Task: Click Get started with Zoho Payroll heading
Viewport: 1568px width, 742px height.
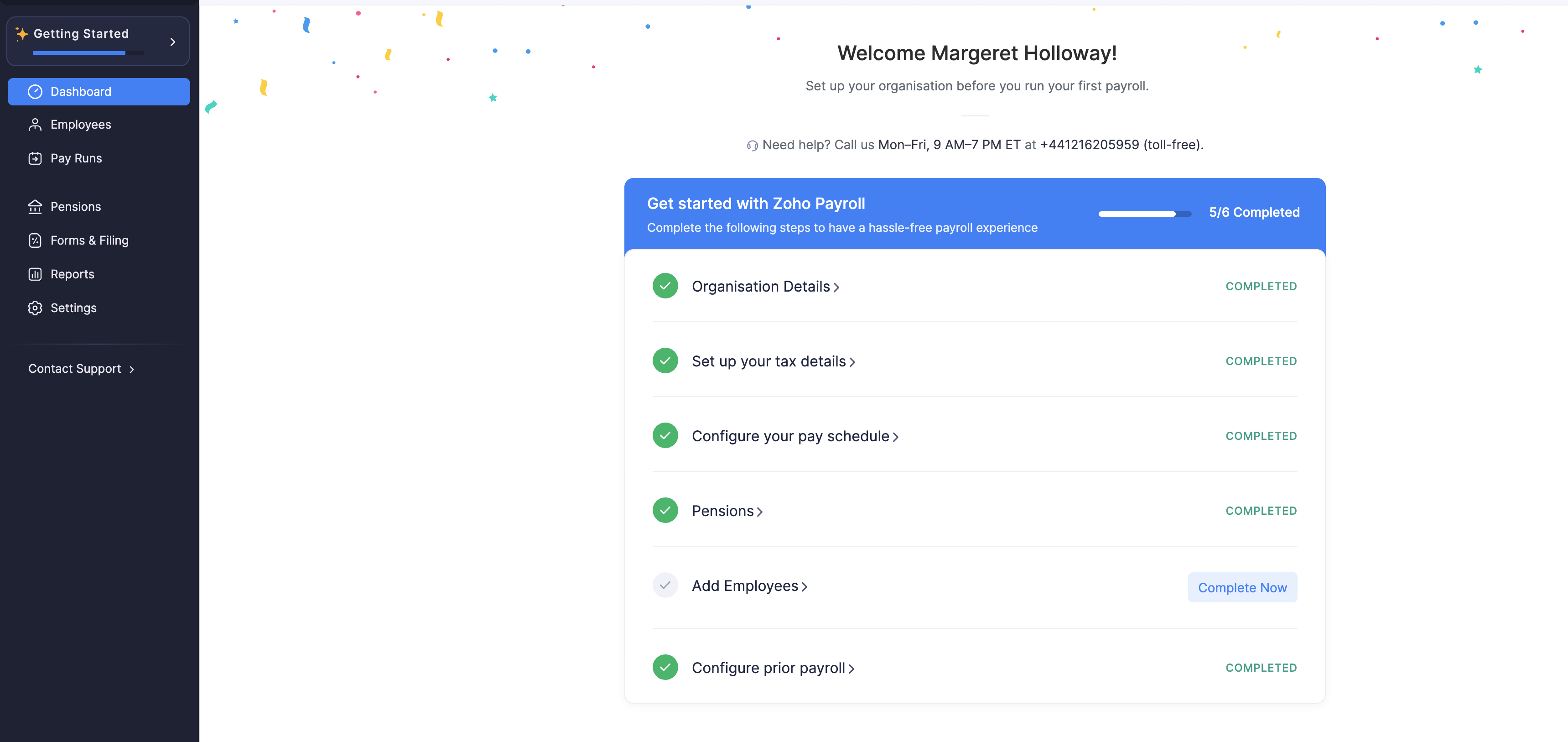Action: point(756,204)
